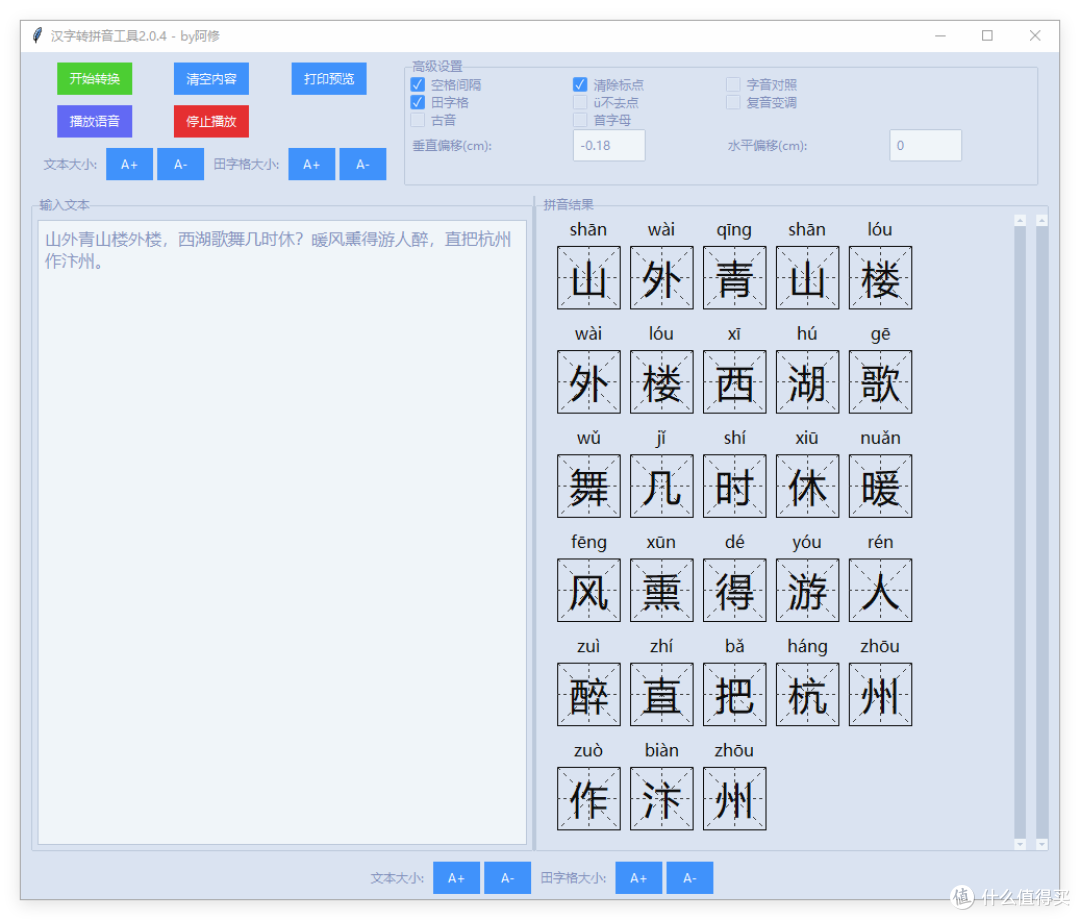Screen dimensions: 1080x920
Task: Click the feather app icon in title bar
Action: (x=38, y=35)
